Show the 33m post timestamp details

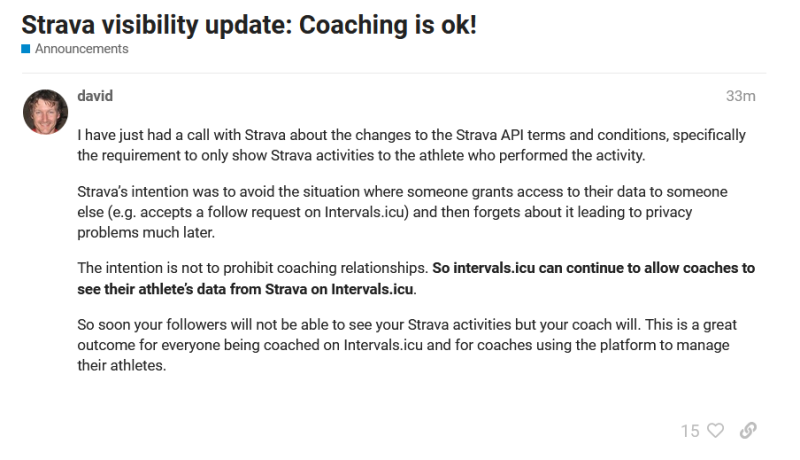click(x=740, y=97)
